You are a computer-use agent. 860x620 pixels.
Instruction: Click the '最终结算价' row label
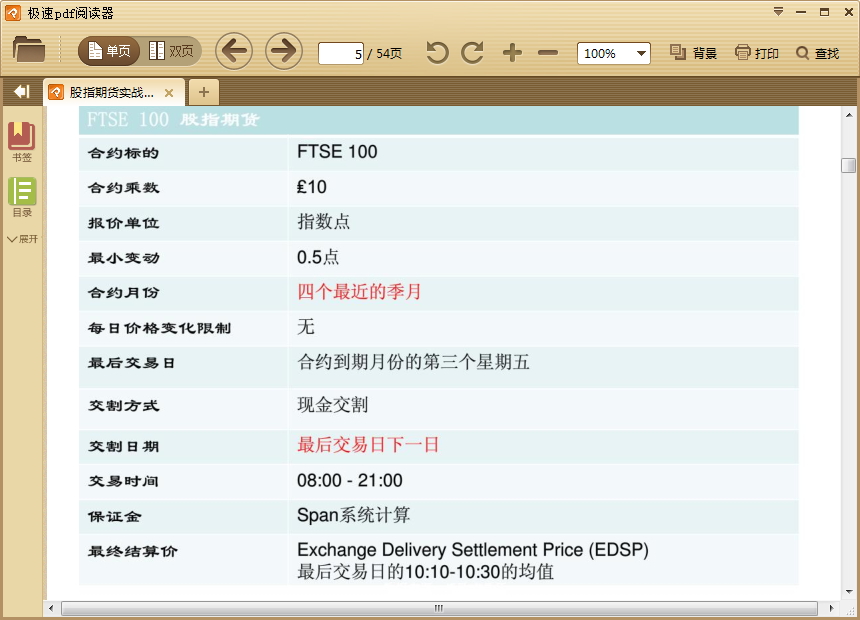click(133, 551)
